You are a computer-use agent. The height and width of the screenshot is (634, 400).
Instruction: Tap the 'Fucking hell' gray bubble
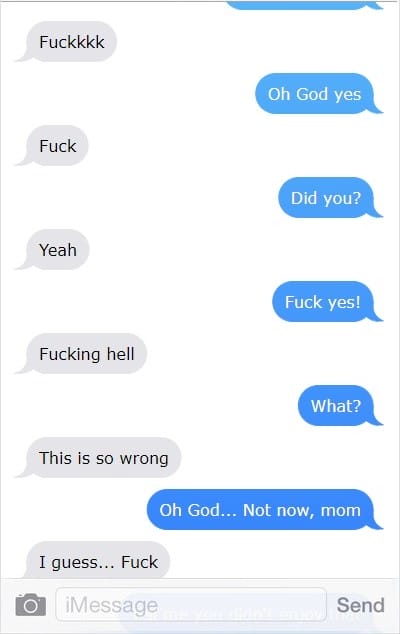tap(86, 354)
